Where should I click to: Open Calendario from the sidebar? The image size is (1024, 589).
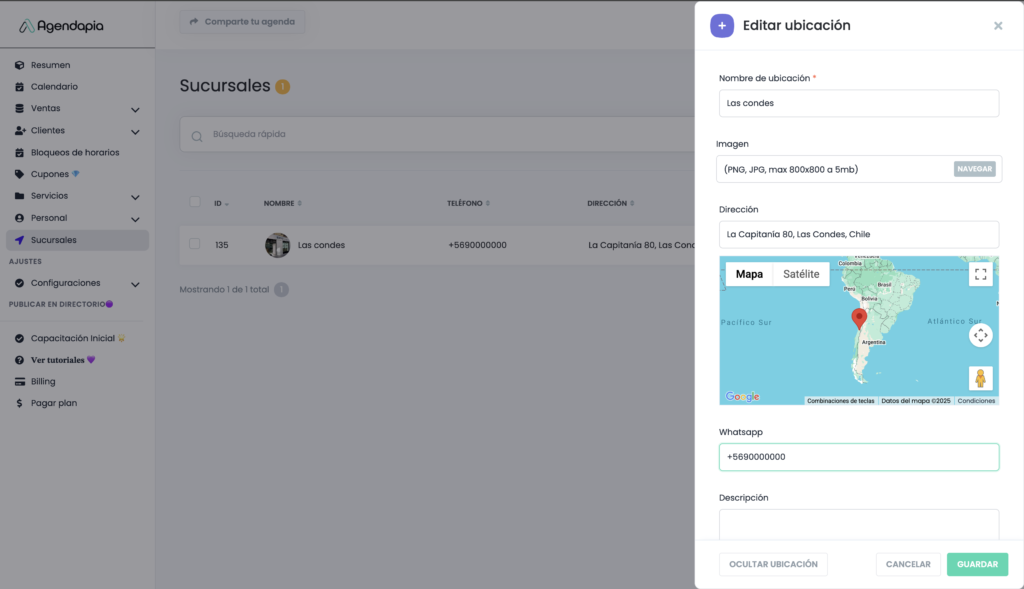54,87
